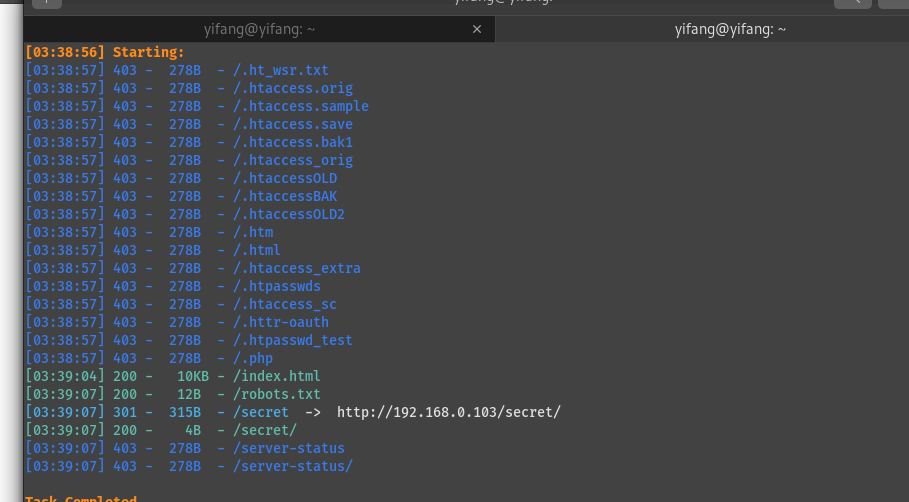Image resolution: width=909 pixels, height=502 pixels.
Task: Click the /.php path
Action: click(x=253, y=358)
